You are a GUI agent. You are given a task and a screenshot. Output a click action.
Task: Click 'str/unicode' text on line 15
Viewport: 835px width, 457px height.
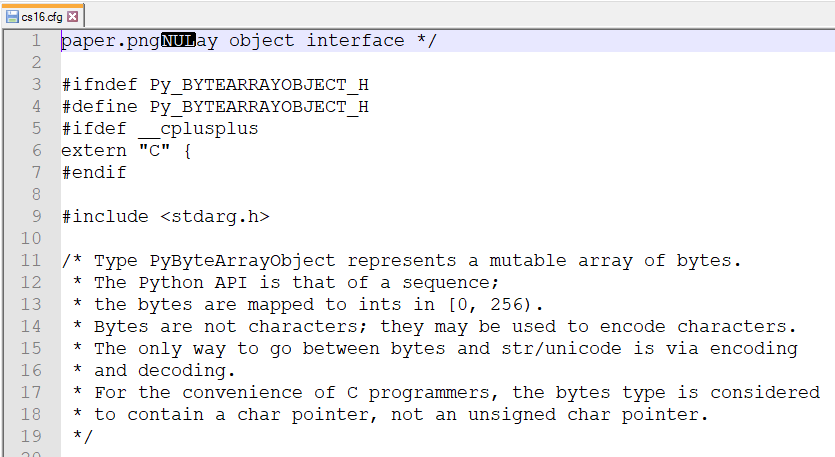tap(561, 348)
